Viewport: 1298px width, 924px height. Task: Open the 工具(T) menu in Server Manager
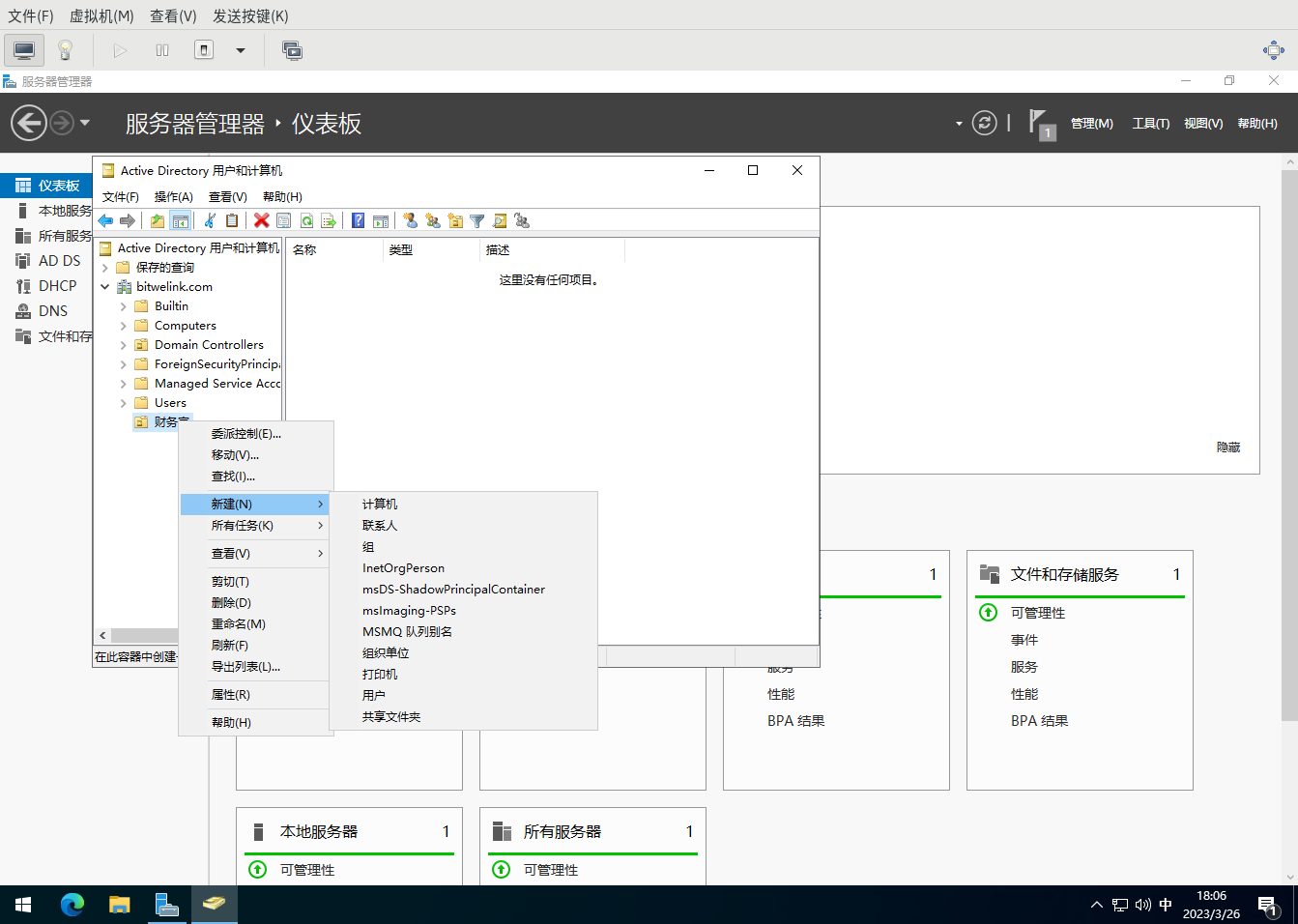click(x=1151, y=124)
